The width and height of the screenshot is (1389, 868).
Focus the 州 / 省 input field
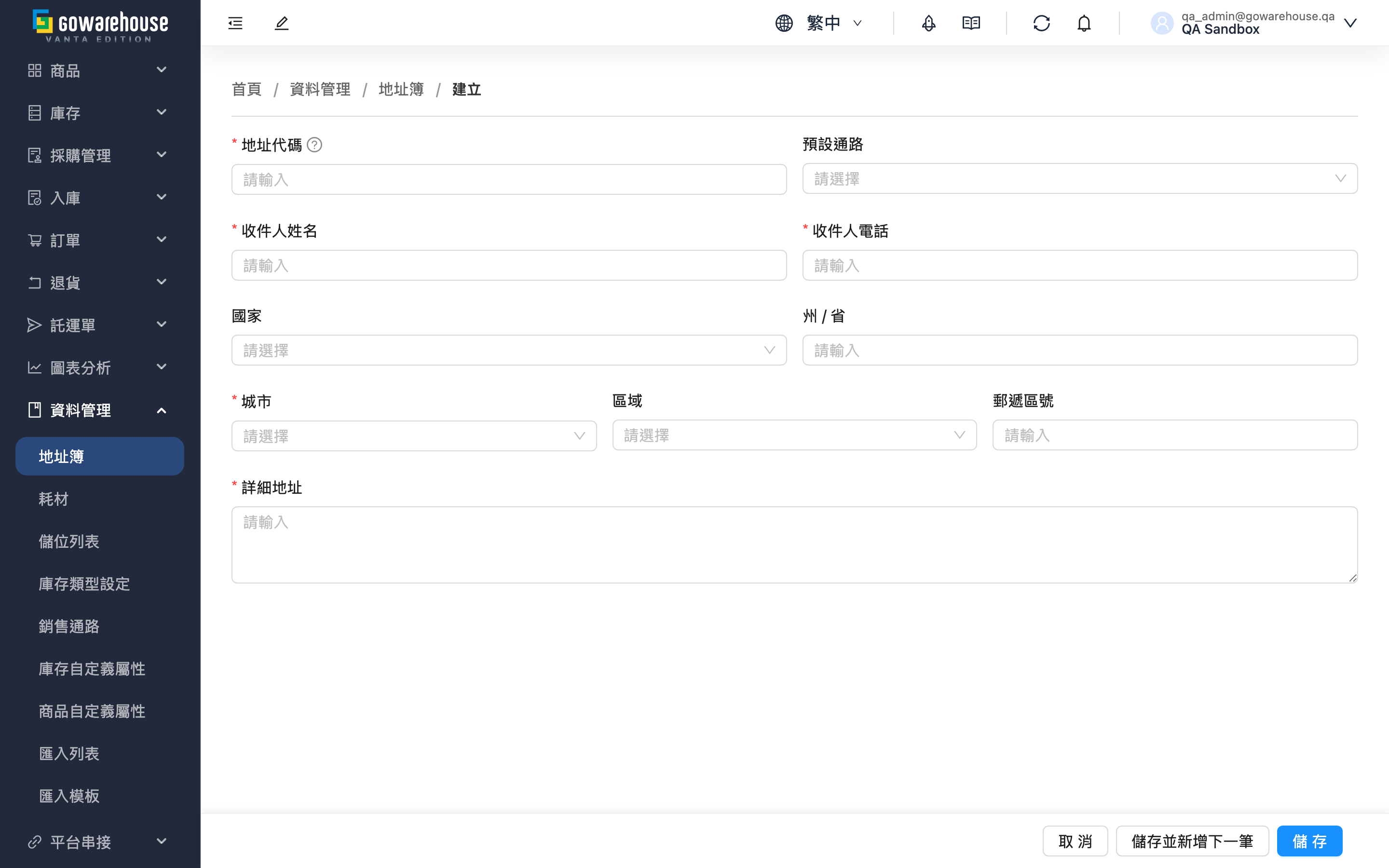(1080, 350)
